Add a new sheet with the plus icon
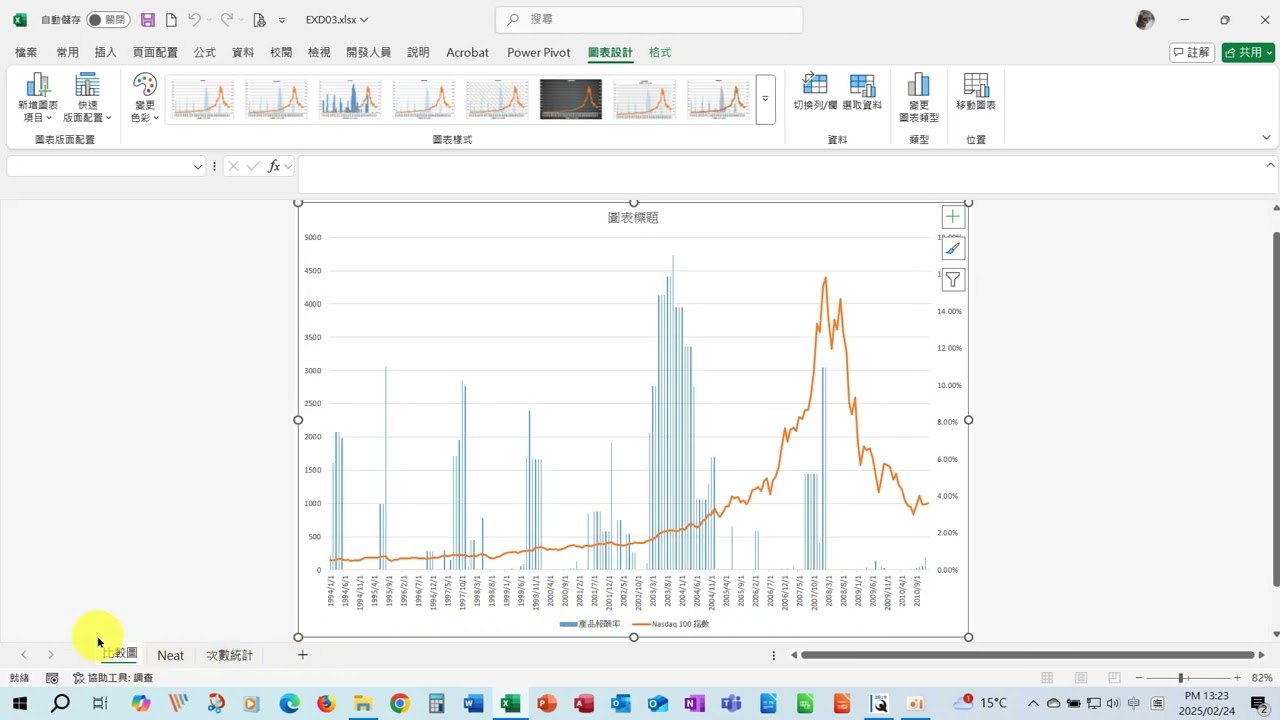The width and height of the screenshot is (1280, 720). [303, 655]
